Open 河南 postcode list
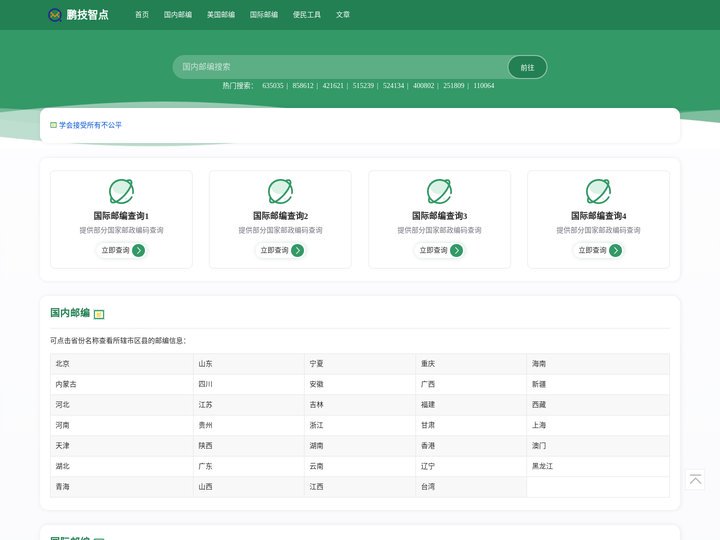Screen dimensions: 720x540 tap(62, 425)
